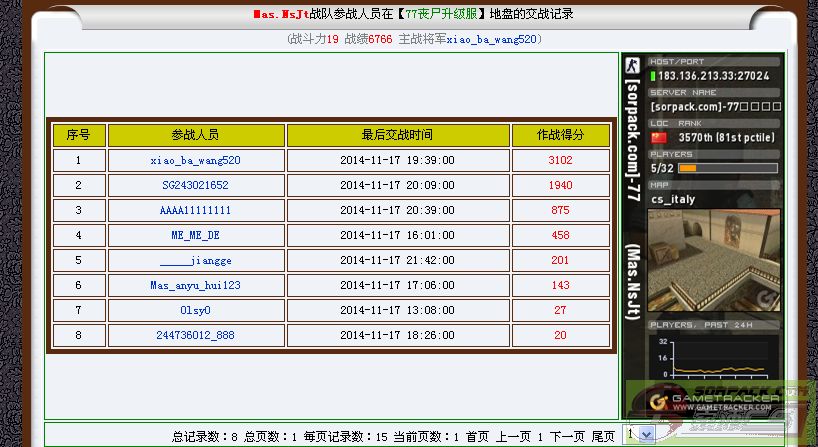The width and height of the screenshot is (818, 447).
Task: Click the China flag icon
Action: 659,138
